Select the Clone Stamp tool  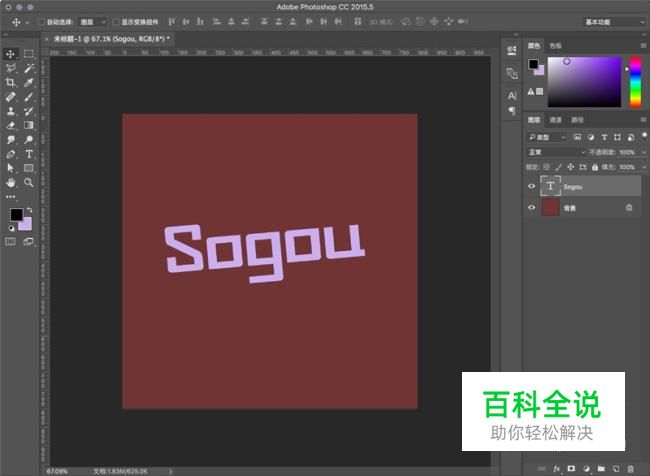click(11, 111)
